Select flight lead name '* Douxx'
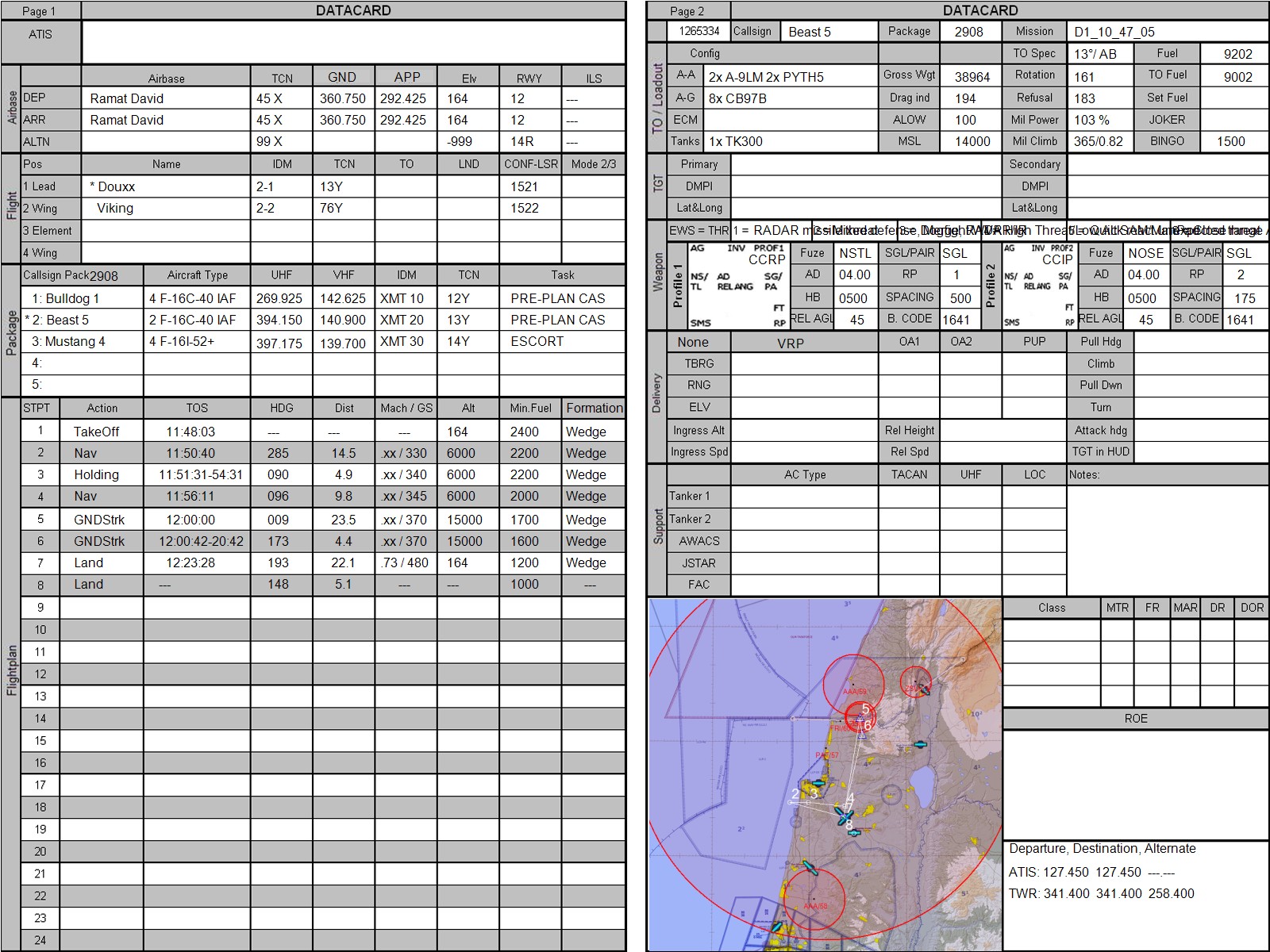1270x952 pixels. (112, 186)
